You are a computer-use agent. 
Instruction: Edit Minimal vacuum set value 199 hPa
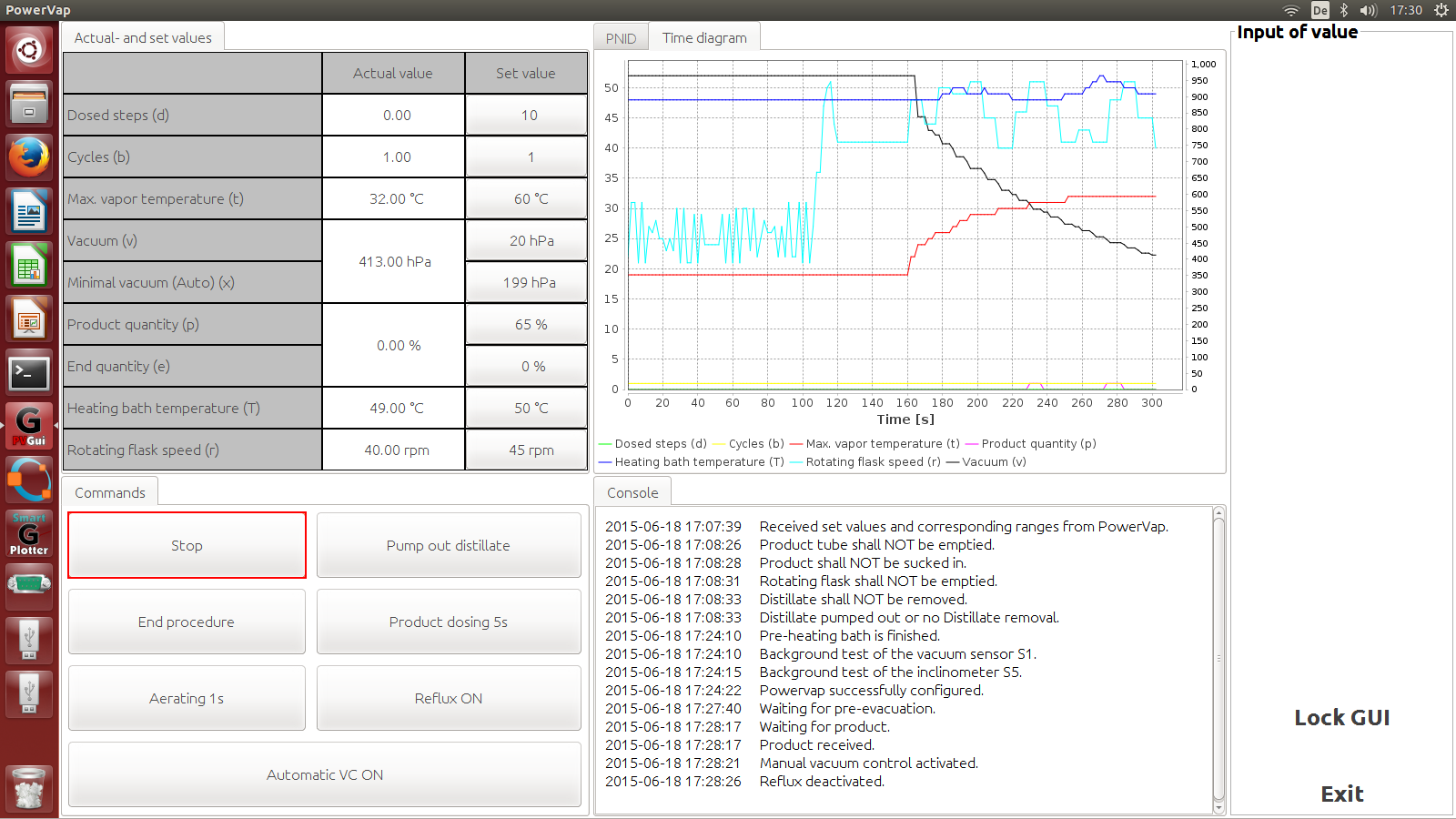click(x=527, y=282)
